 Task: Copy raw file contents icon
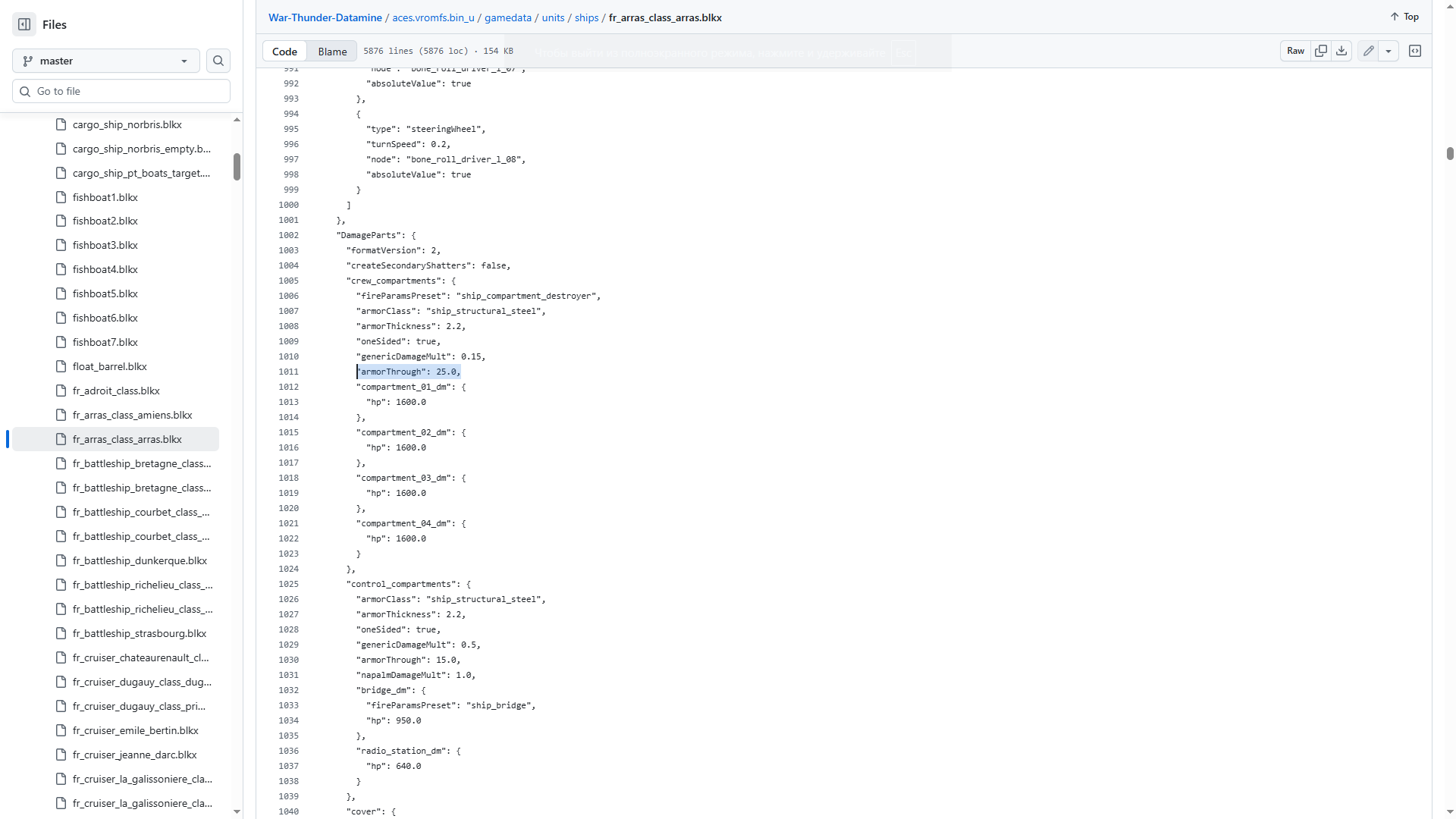click(1321, 51)
